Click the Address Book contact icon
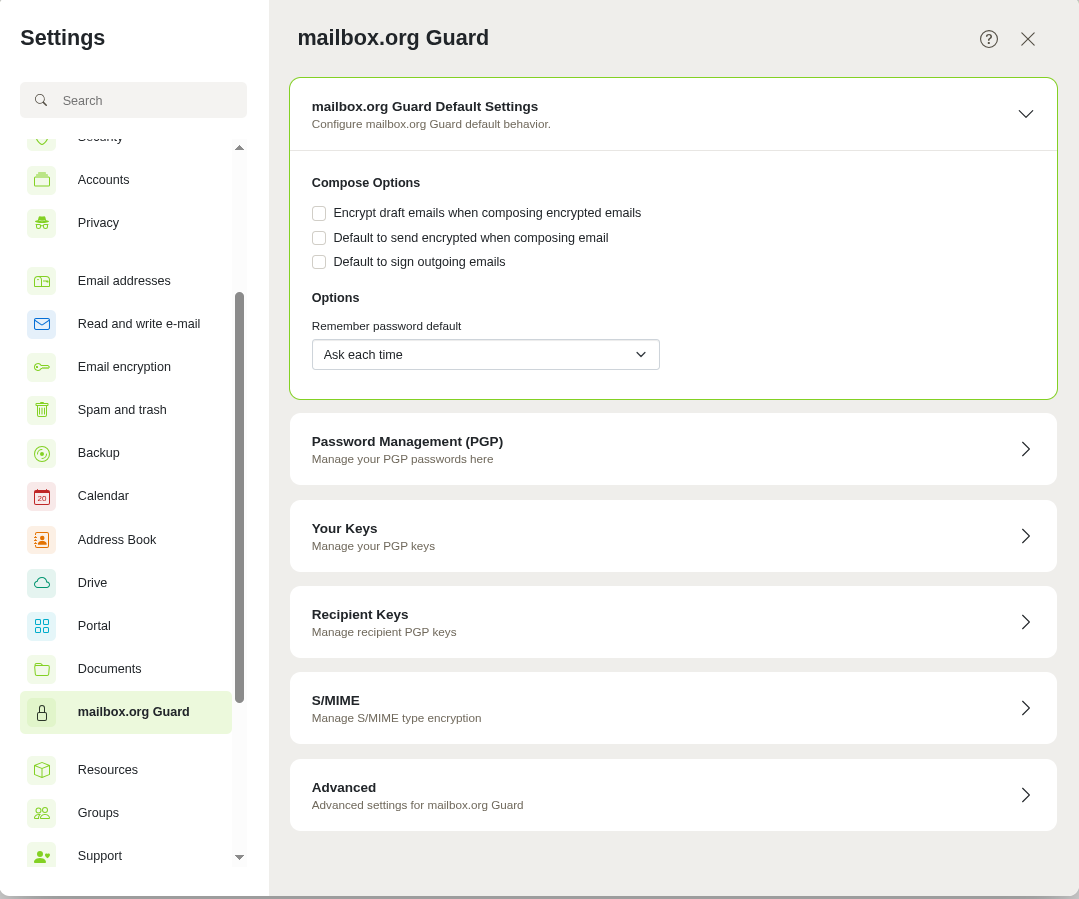Screen dimensions: 1079x899 [42, 540]
